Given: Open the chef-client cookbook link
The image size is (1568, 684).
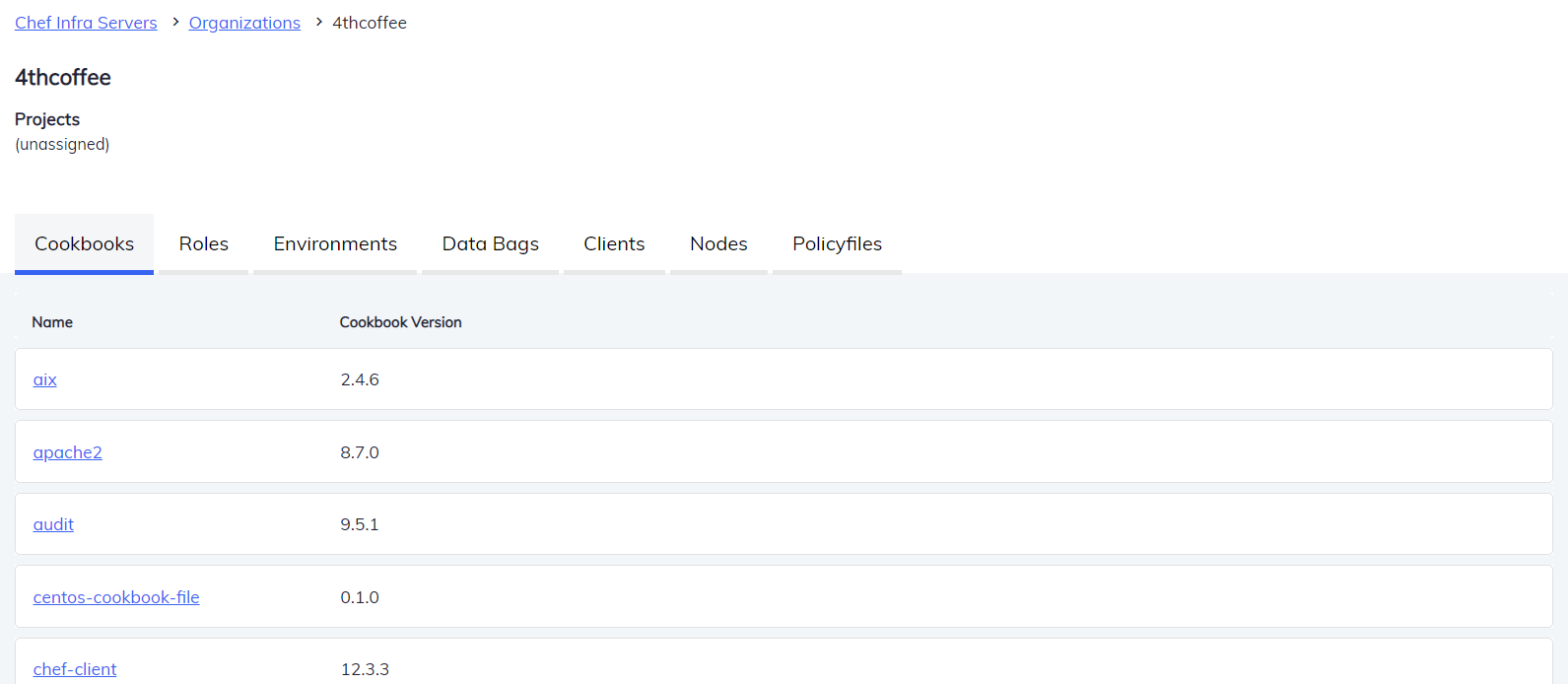Looking at the screenshot, I should point(75,669).
